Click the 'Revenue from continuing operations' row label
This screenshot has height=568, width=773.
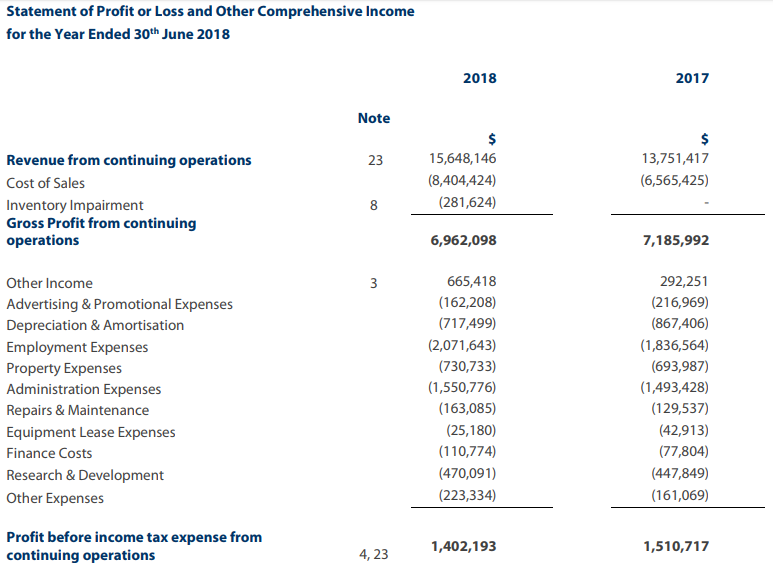tap(129, 161)
